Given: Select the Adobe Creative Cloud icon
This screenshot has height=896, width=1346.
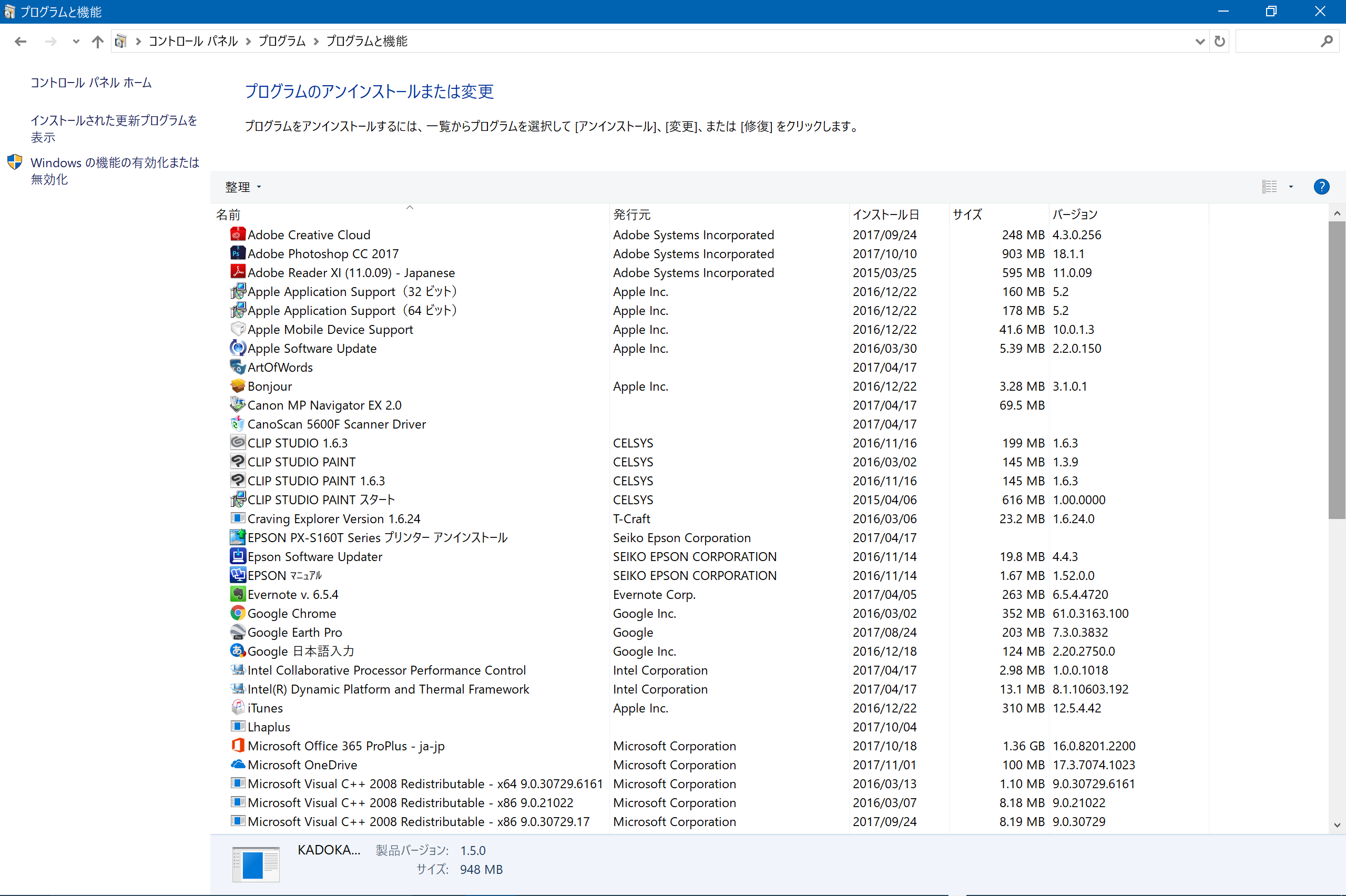Looking at the screenshot, I should tap(238, 235).
